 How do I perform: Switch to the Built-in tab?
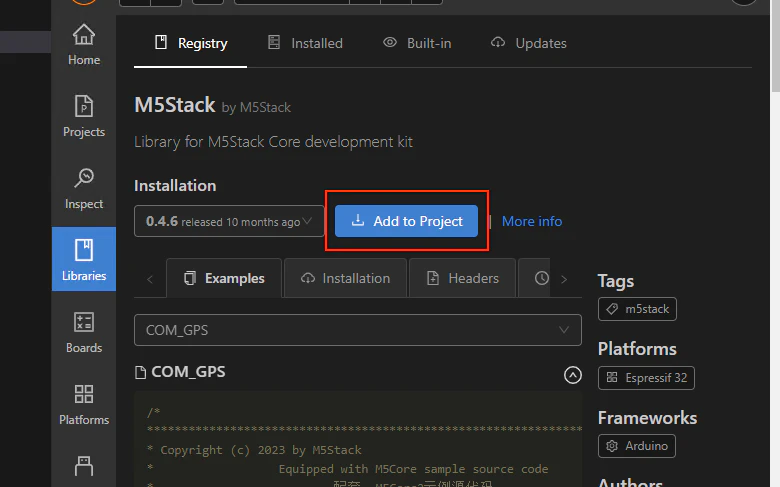click(x=417, y=43)
